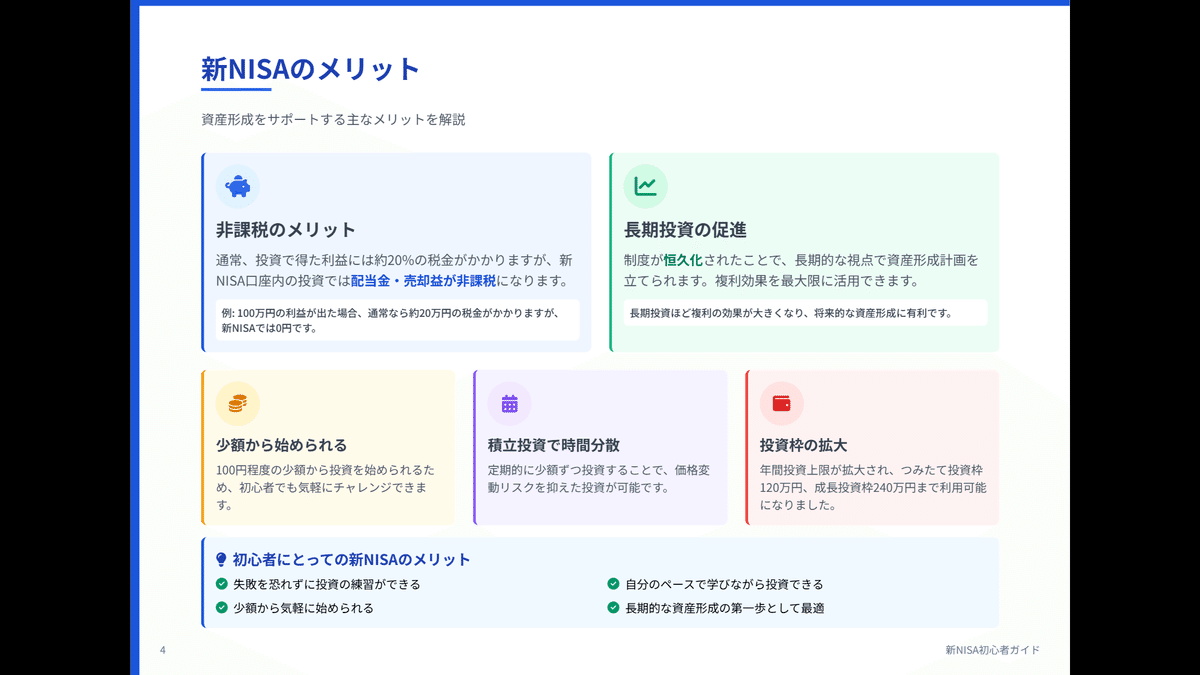Image resolution: width=1200 pixels, height=675 pixels.
Task: Select the line chart icon above 長期投資の促進
Action: click(646, 186)
